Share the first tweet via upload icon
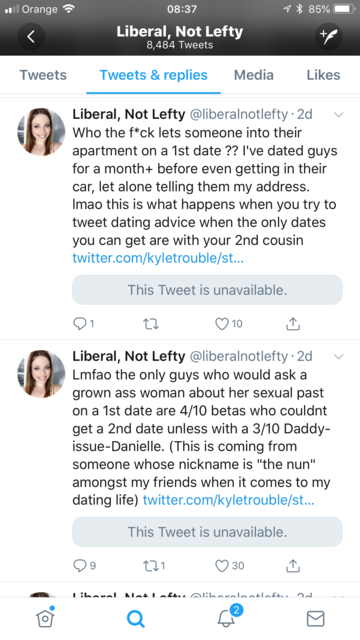The image size is (360, 640). pos(293,324)
